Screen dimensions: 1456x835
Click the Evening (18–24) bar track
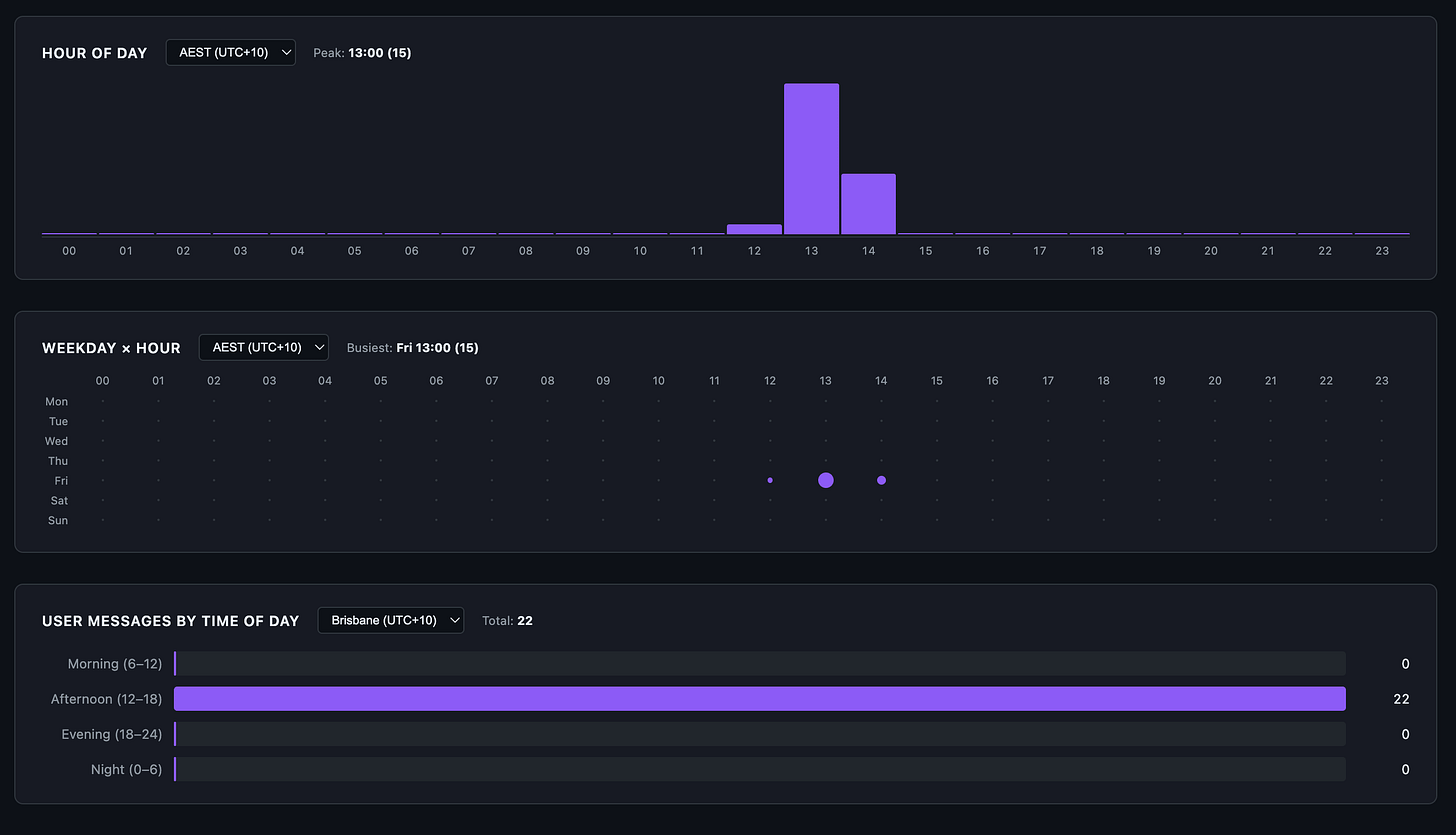760,734
